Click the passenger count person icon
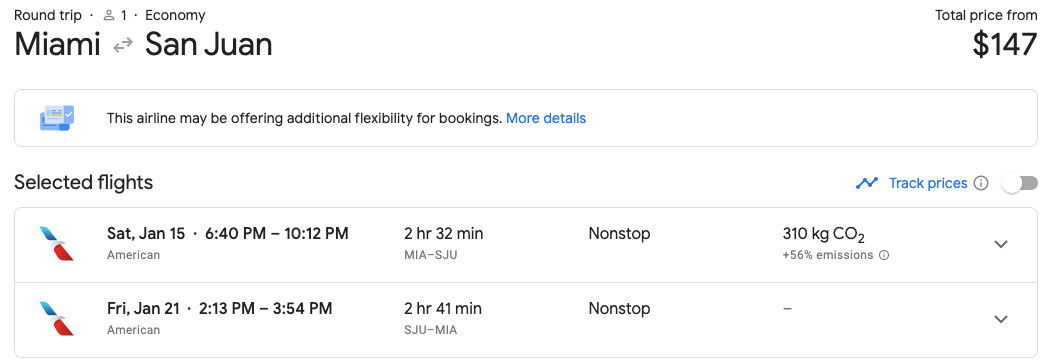This screenshot has height=361, width=1040. tap(109, 15)
